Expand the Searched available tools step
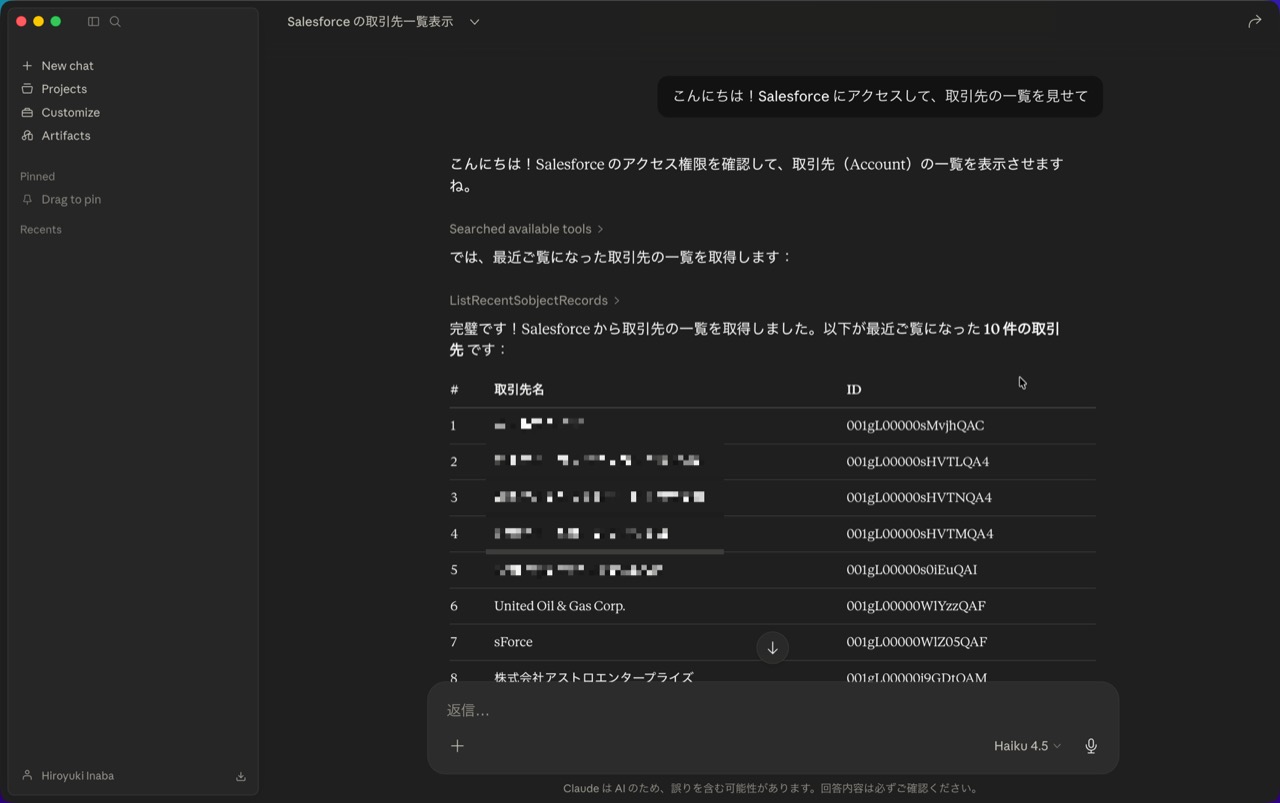Screen dimensions: 1280x803 [526, 229]
